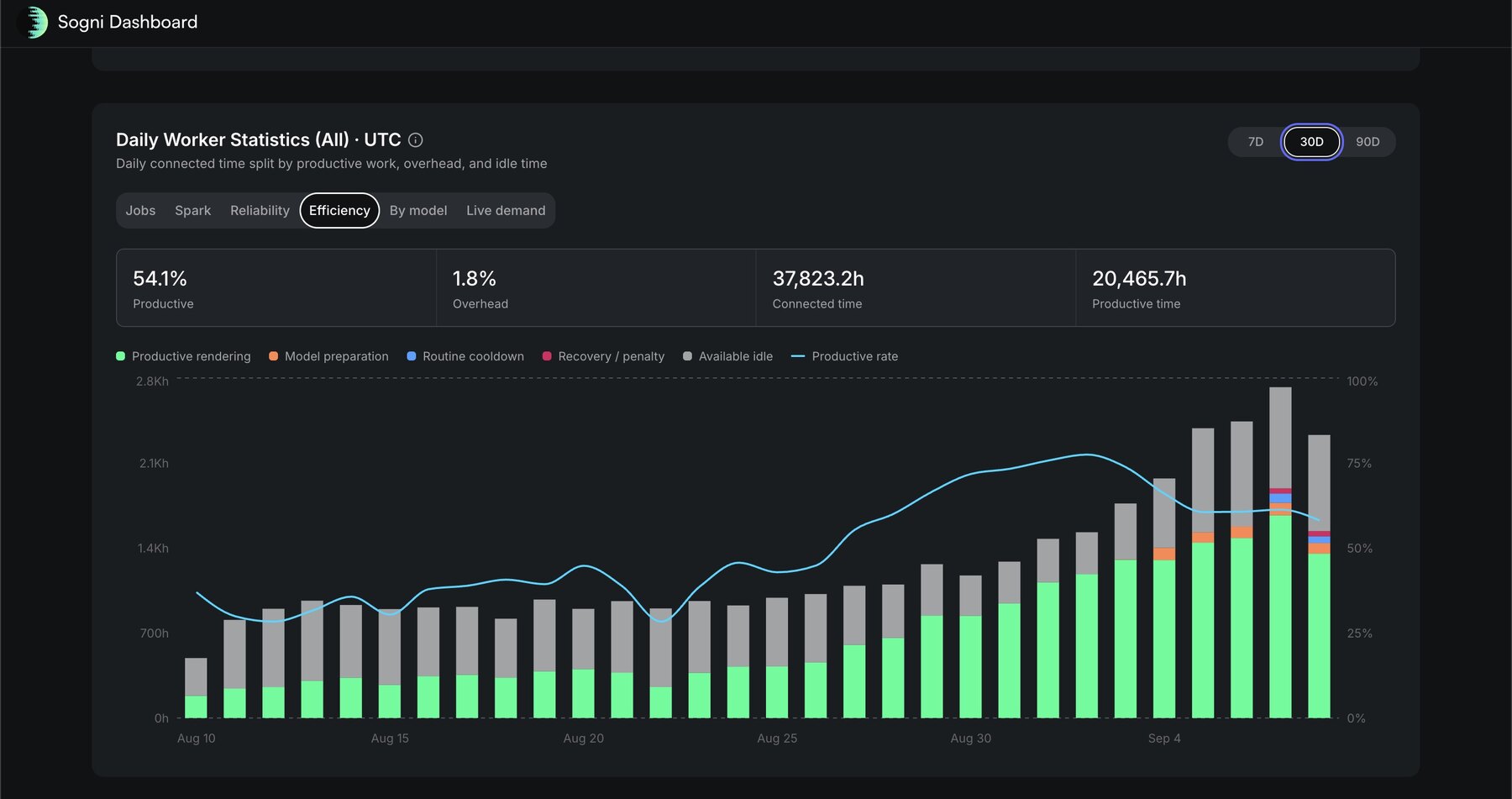Screen dimensions: 1512x799
Task: Toggle Recovery / penalty legend series
Action: (603, 356)
